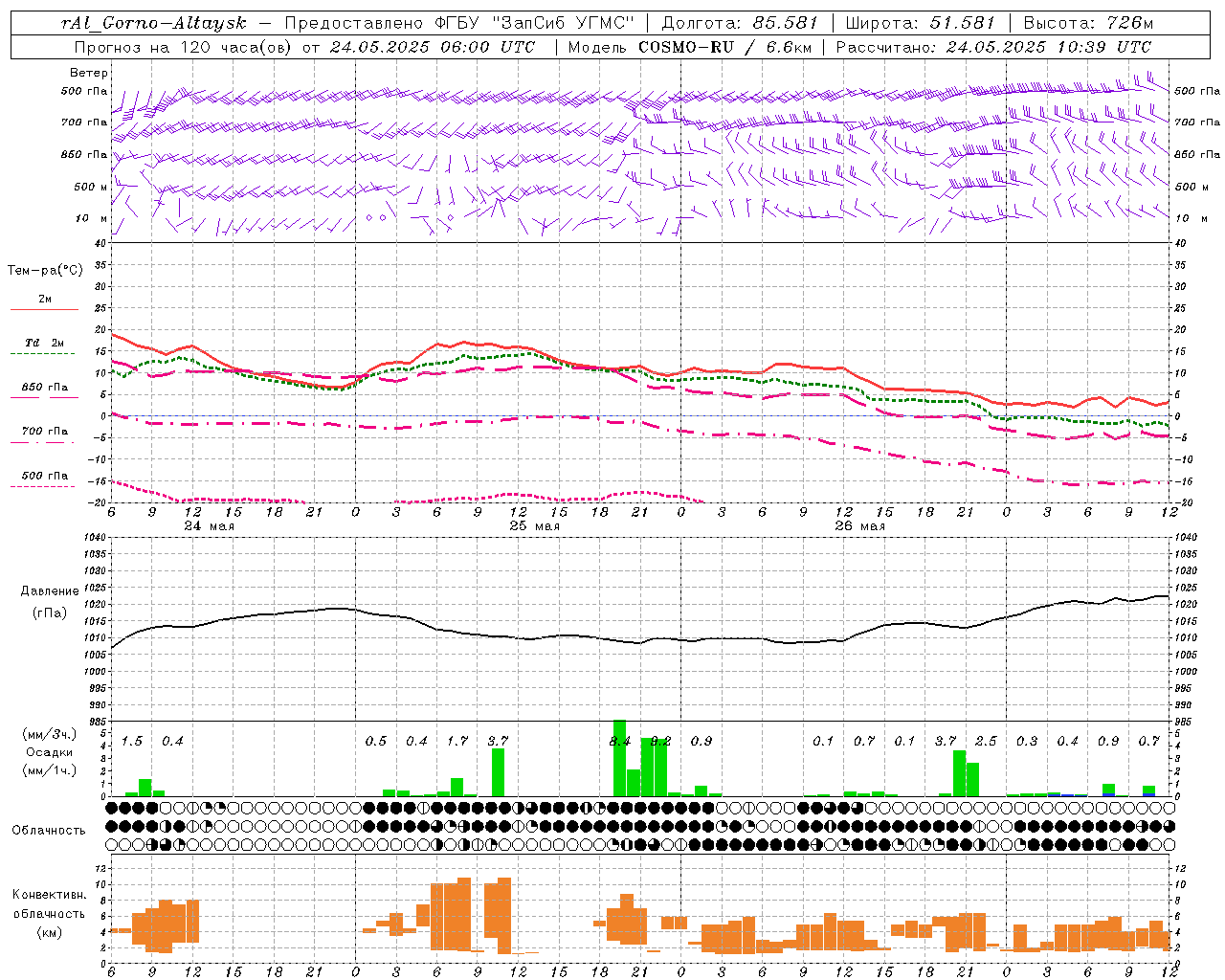This screenshot has height=980, width=1225.
Task: Click the precipitation value 2.5
Action: point(986,741)
